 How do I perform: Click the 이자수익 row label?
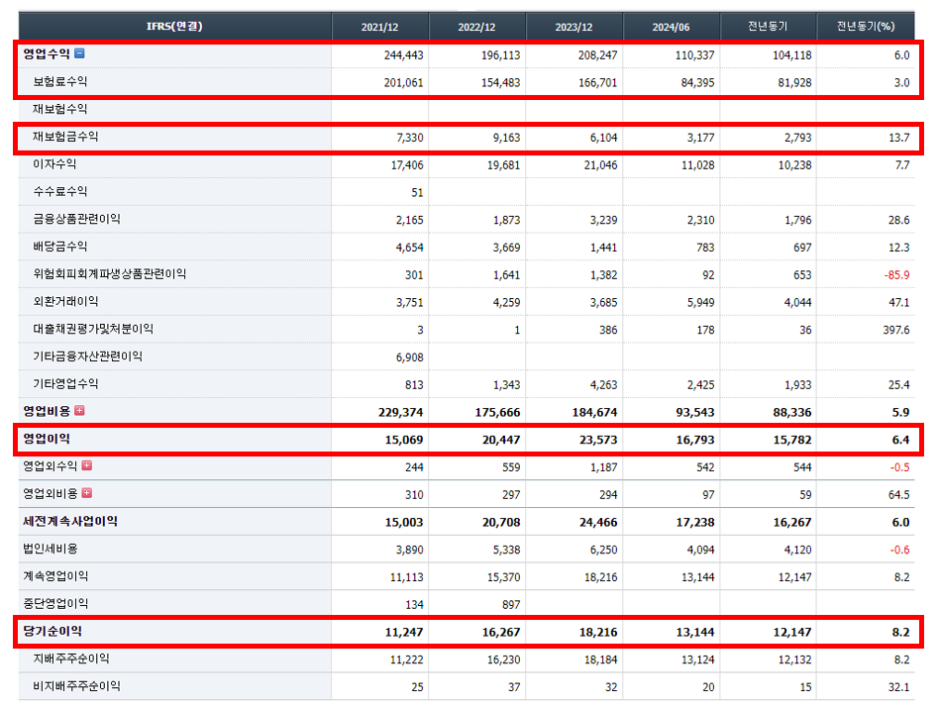pos(54,164)
